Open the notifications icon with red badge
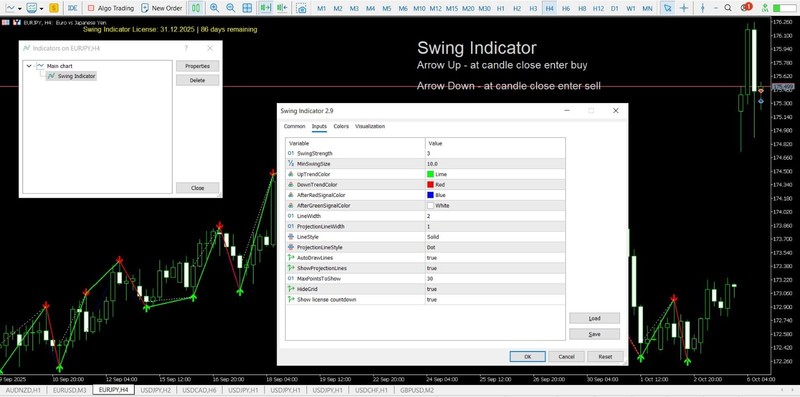The height and width of the screenshot is (397, 800). [746, 7]
